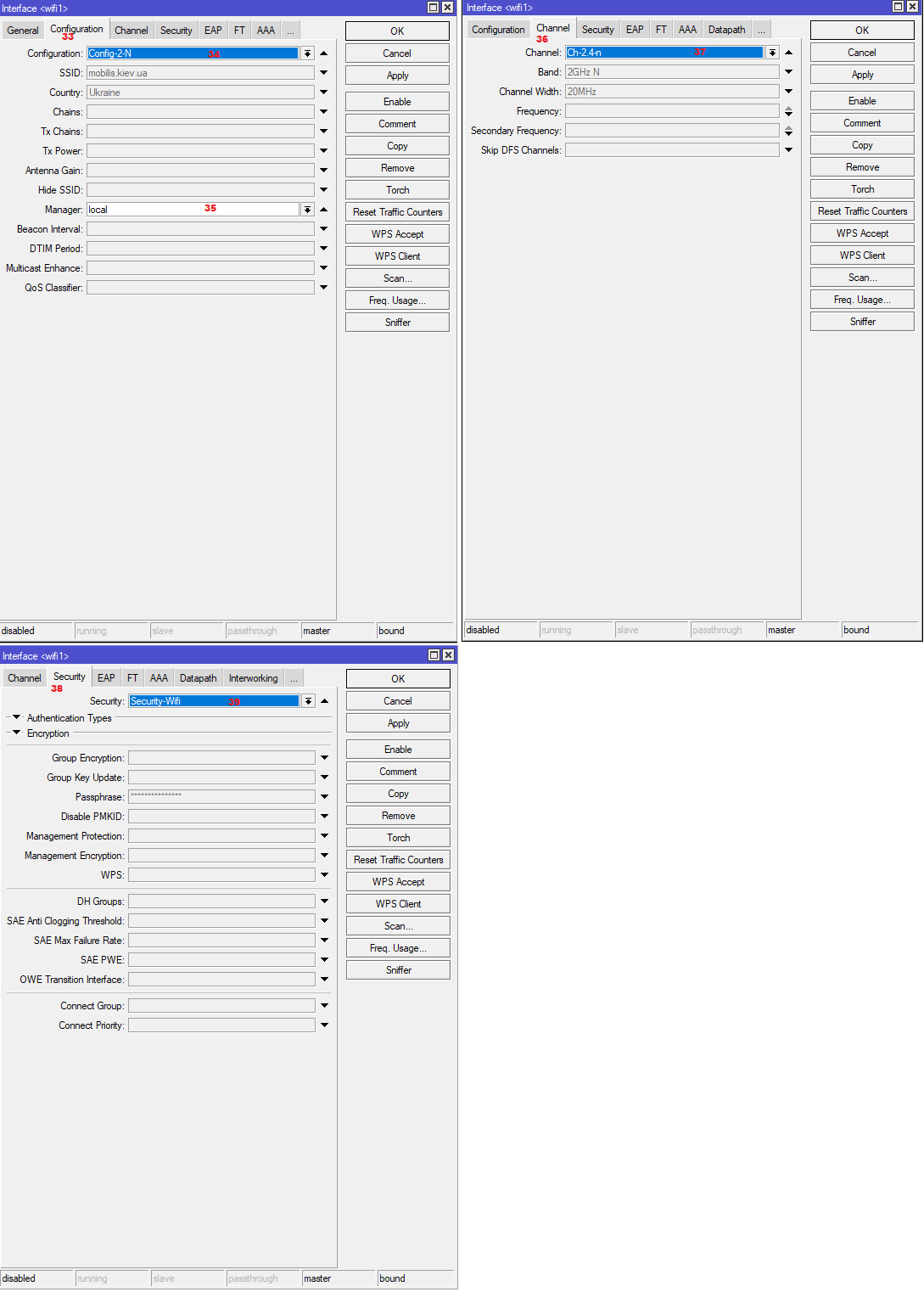Collapse the Encryption section

16,733
